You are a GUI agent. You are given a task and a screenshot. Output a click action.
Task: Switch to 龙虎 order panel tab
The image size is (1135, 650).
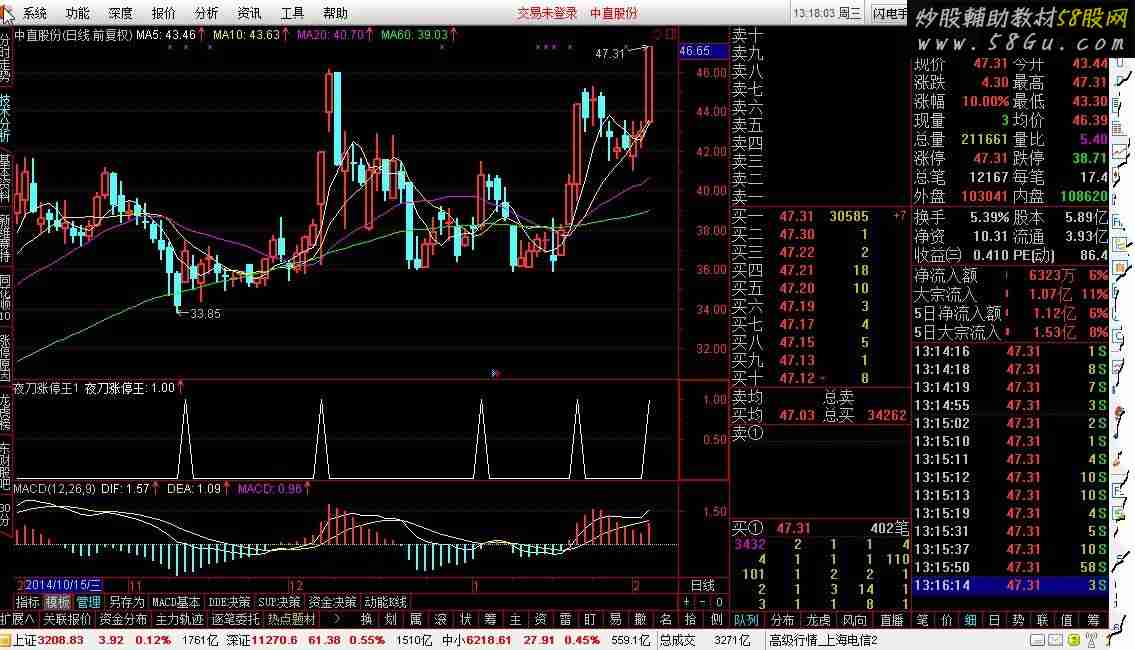pyautogui.click(x=819, y=620)
